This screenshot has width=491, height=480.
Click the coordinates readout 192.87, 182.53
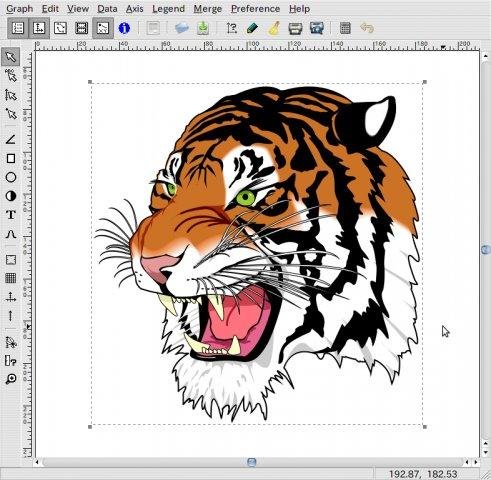click(423, 474)
